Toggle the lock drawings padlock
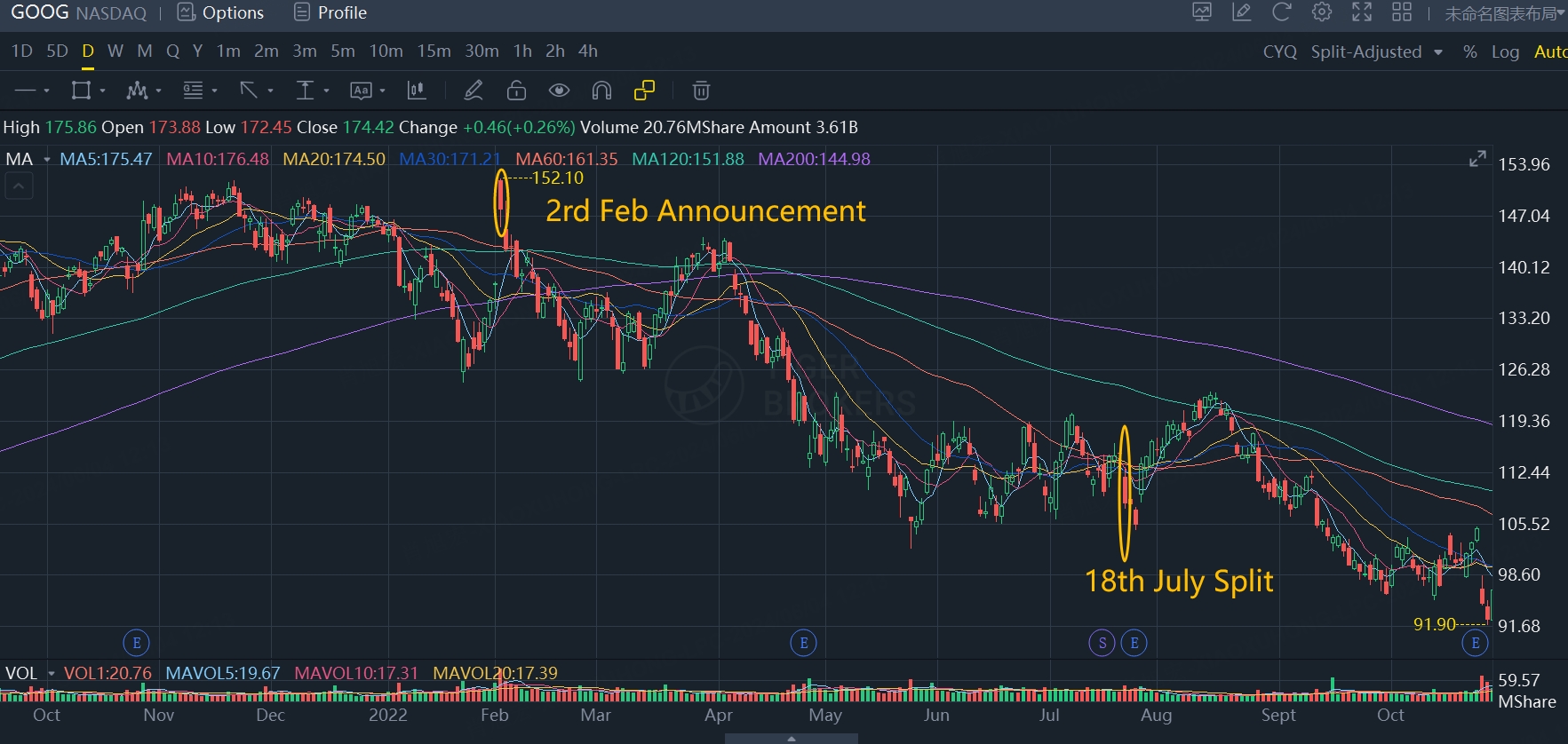The width and height of the screenshot is (1568, 744). [516, 91]
